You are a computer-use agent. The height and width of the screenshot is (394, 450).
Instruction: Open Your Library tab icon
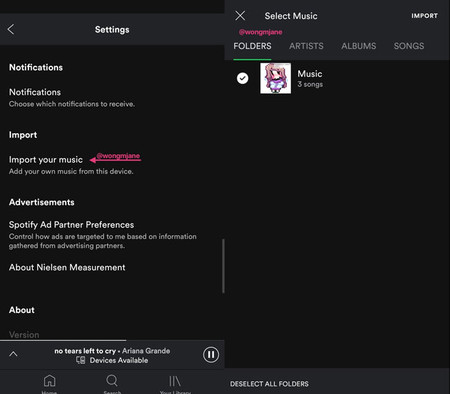175,381
